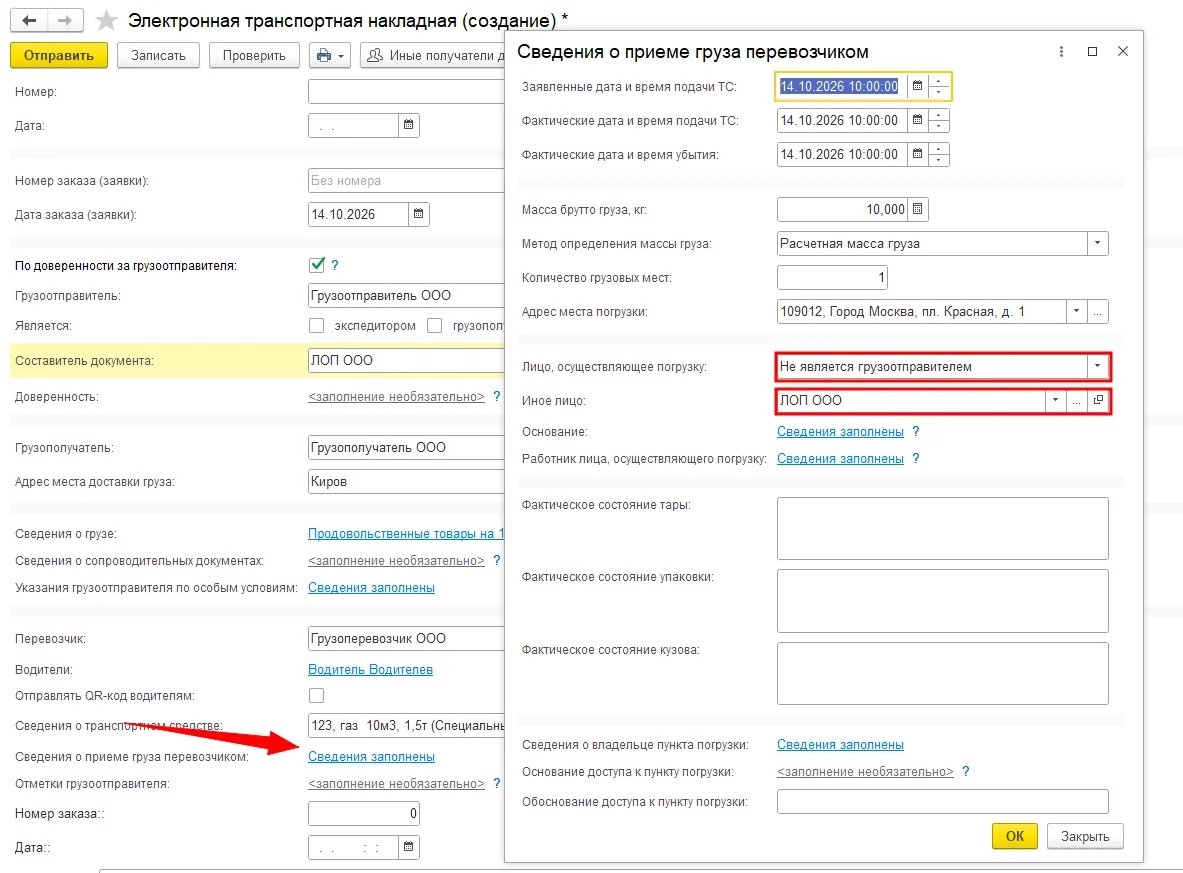The width and height of the screenshot is (1183, 873).
Task: Confirm dialog with the ОК button
Action: 1015,836
